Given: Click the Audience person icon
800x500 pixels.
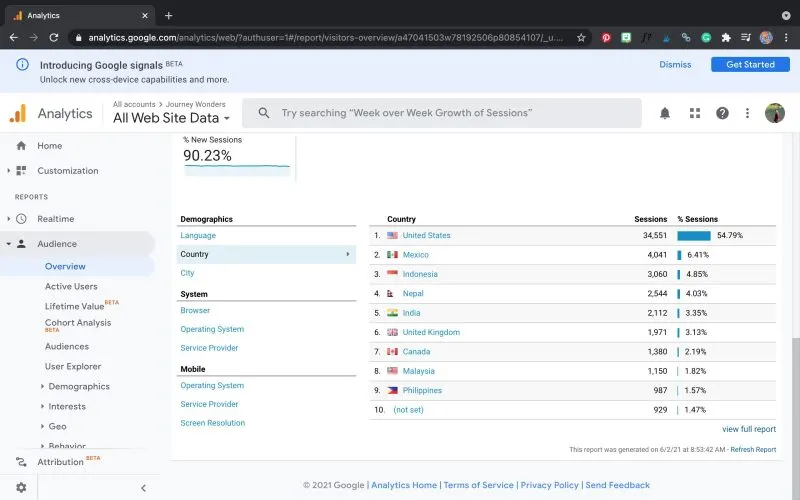Looking at the screenshot, I should click(21, 244).
